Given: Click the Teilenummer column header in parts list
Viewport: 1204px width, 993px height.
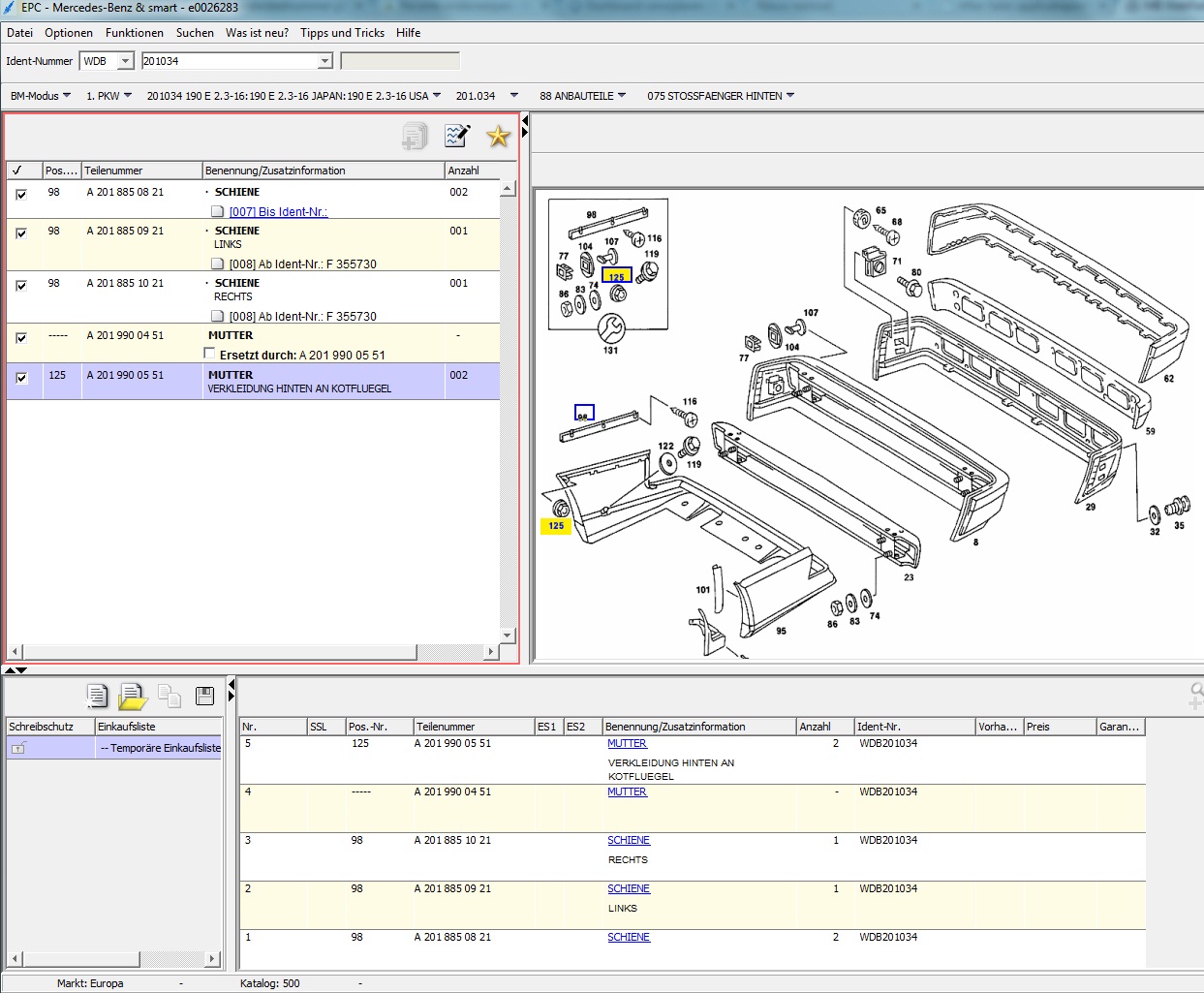Looking at the screenshot, I should (141, 170).
